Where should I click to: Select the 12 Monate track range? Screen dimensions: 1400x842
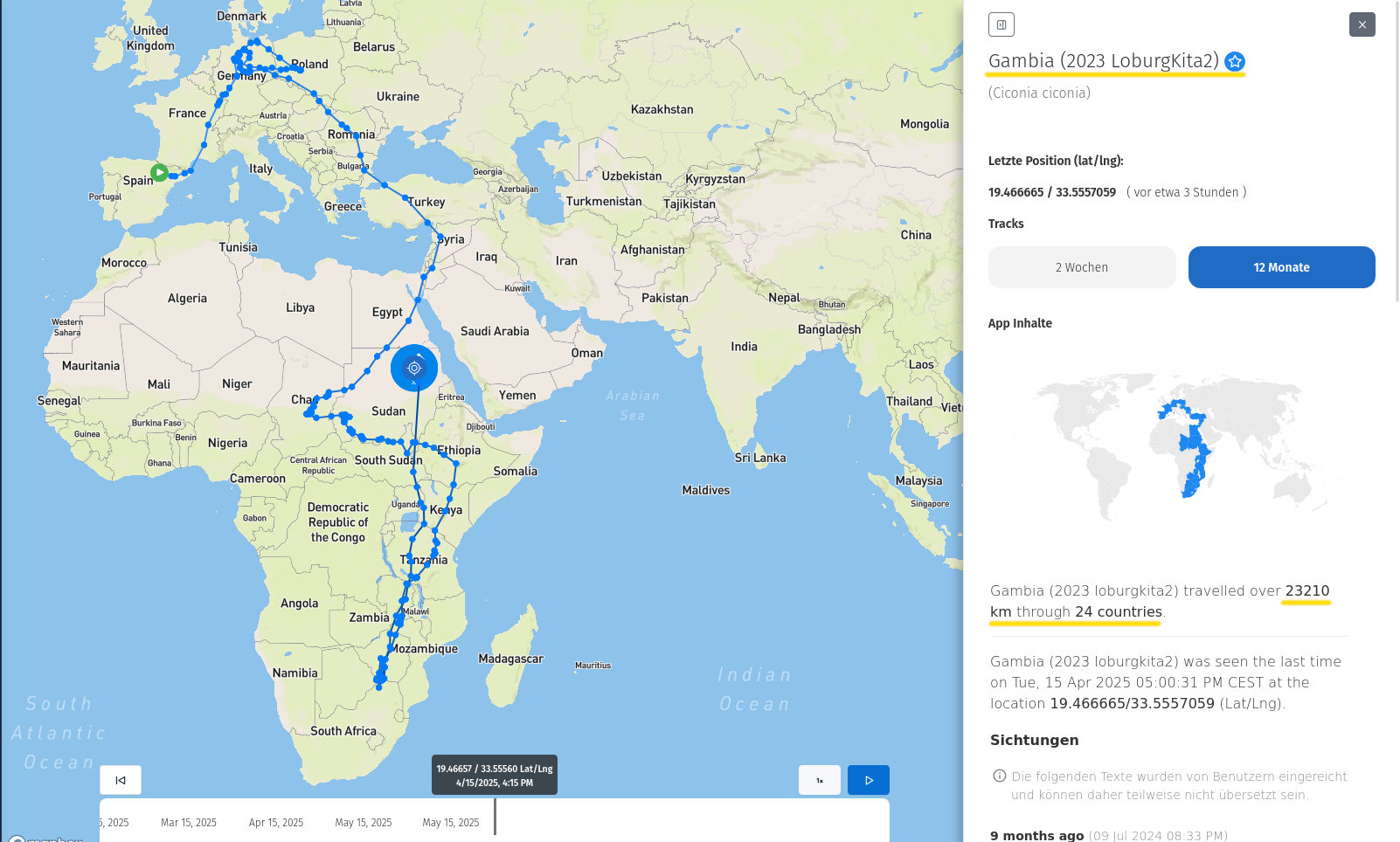coord(1281,267)
